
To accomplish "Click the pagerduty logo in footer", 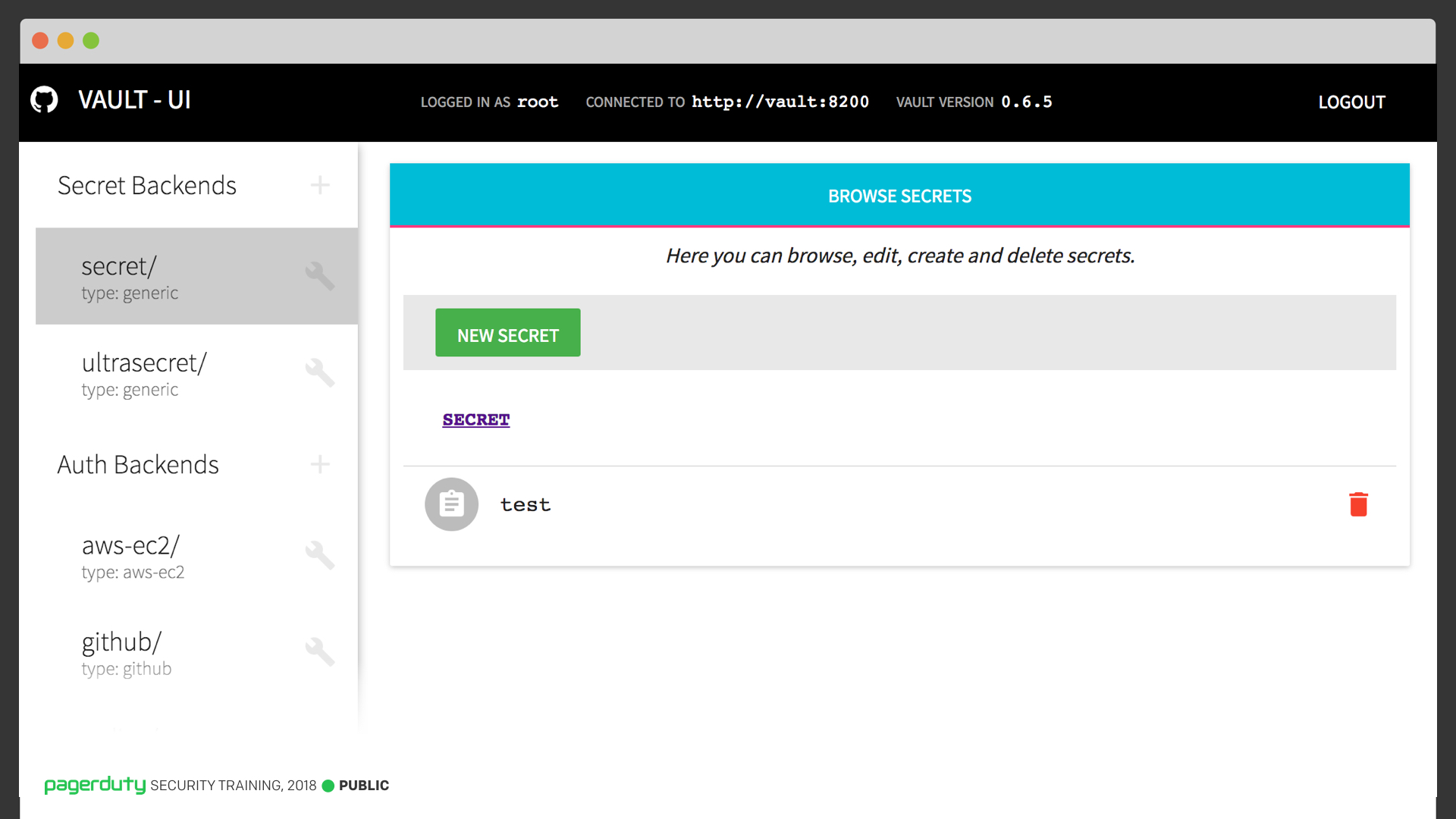I will click(x=95, y=785).
